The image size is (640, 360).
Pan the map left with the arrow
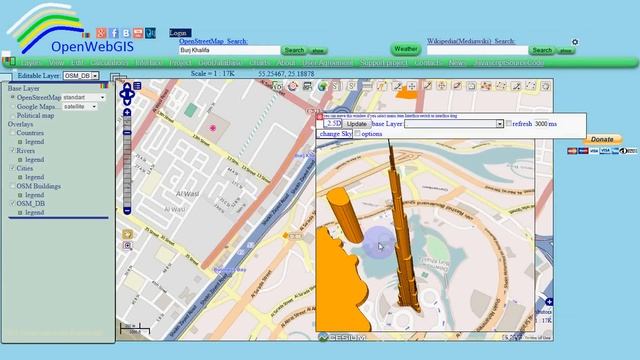coord(122,94)
